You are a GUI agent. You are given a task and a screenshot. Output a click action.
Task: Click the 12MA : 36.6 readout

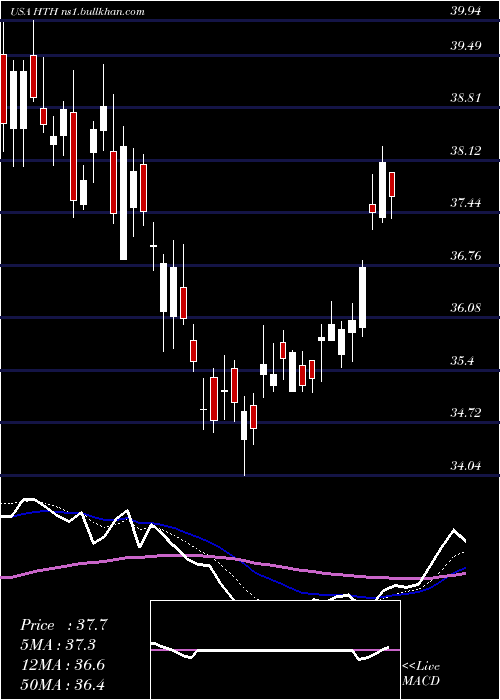62,665
